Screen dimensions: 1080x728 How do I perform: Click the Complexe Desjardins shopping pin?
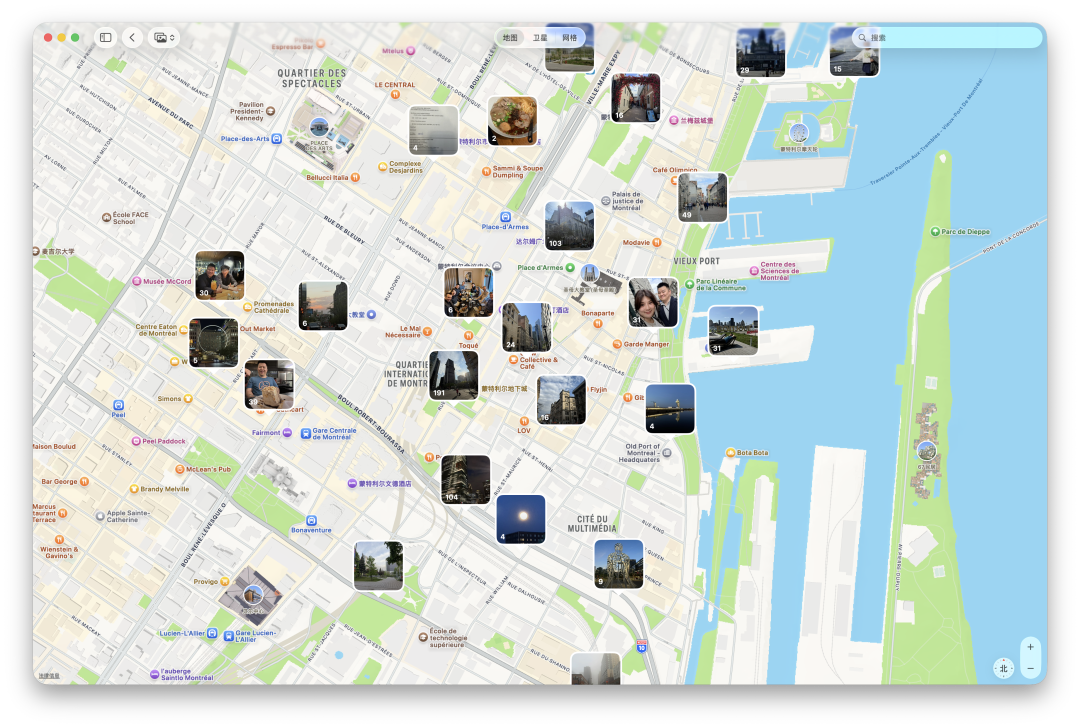[x=382, y=167]
